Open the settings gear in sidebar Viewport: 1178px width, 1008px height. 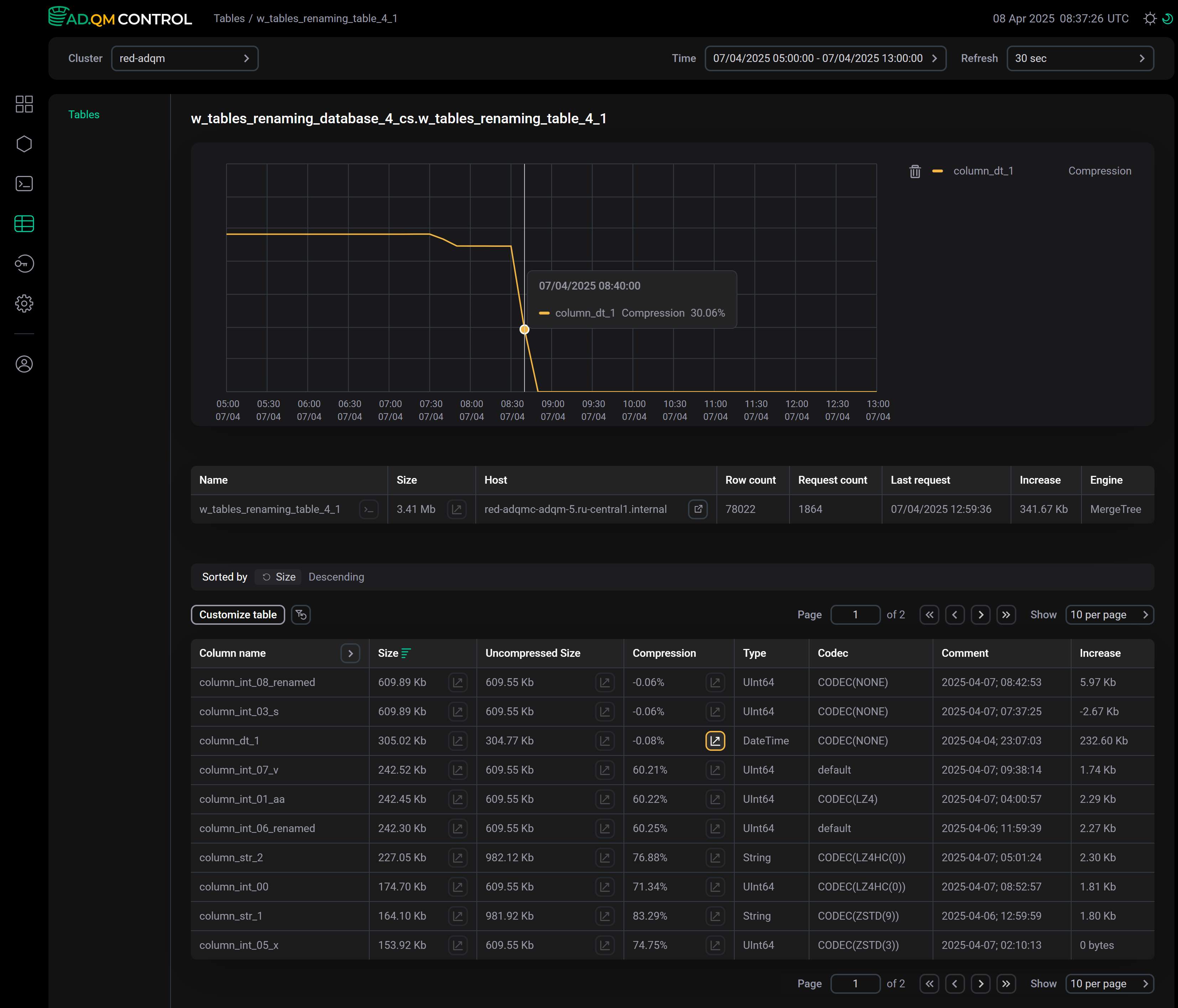[24, 303]
